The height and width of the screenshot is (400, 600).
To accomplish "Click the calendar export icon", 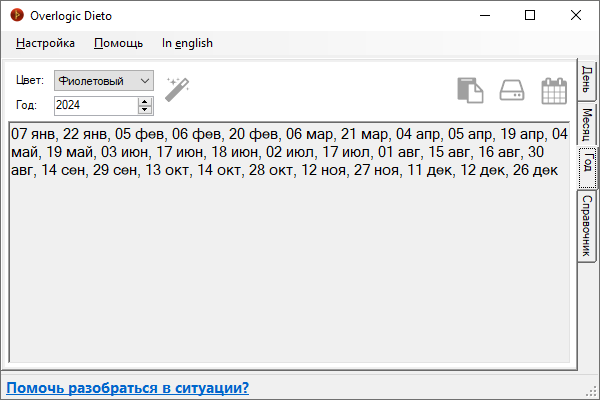I will [x=554, y=91].
